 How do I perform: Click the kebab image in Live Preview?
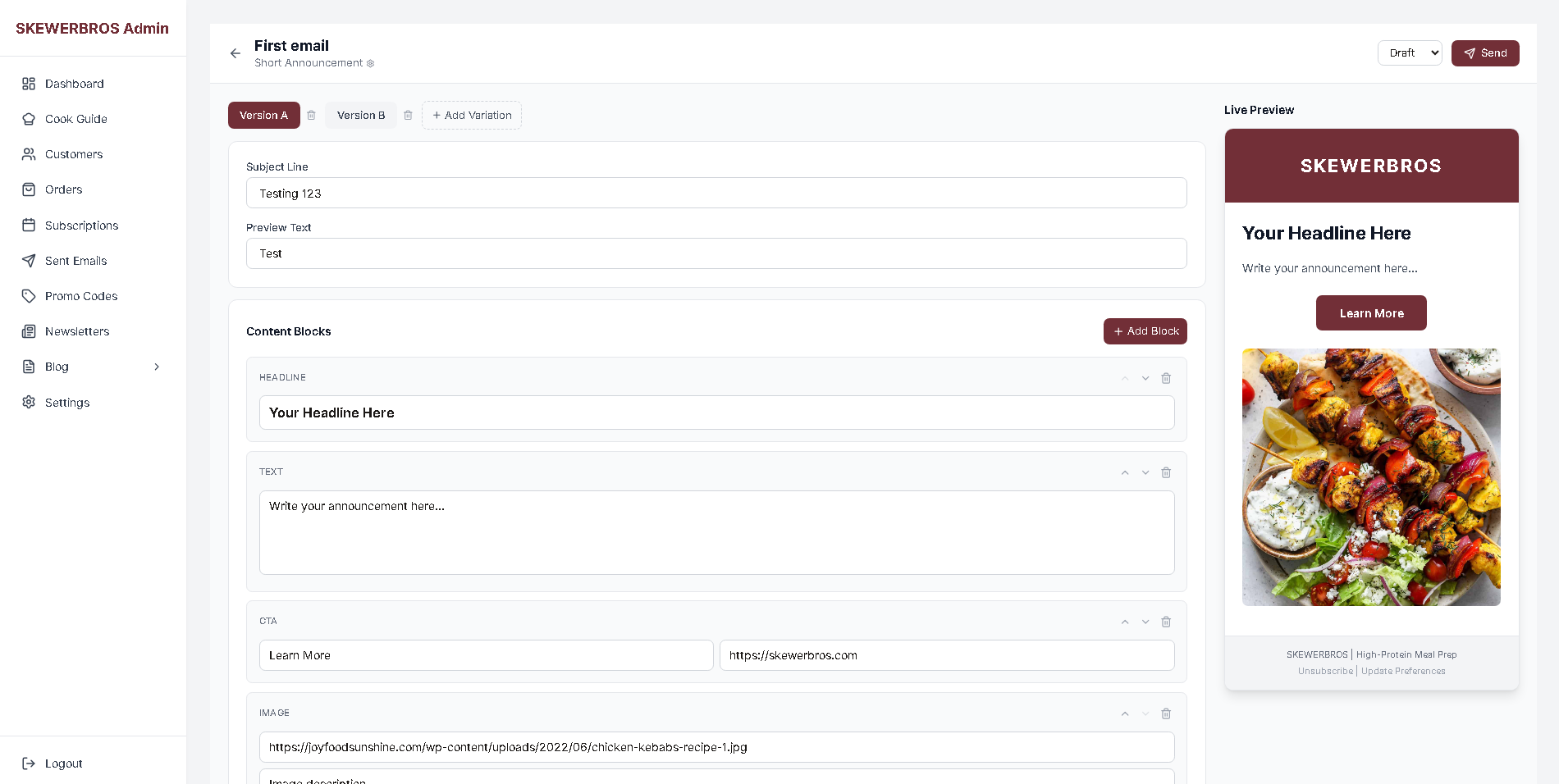click(x=1371, y=477)
